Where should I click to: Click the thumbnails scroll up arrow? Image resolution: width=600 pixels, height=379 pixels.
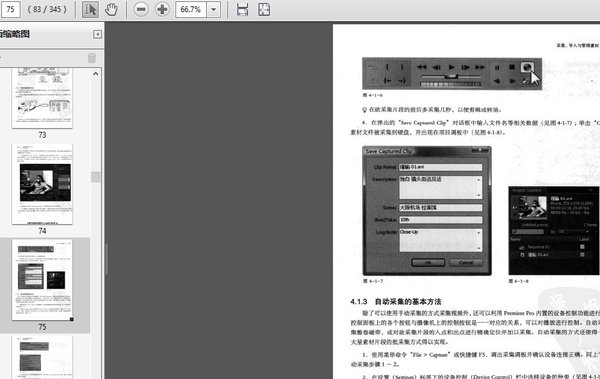coord(96,74)
